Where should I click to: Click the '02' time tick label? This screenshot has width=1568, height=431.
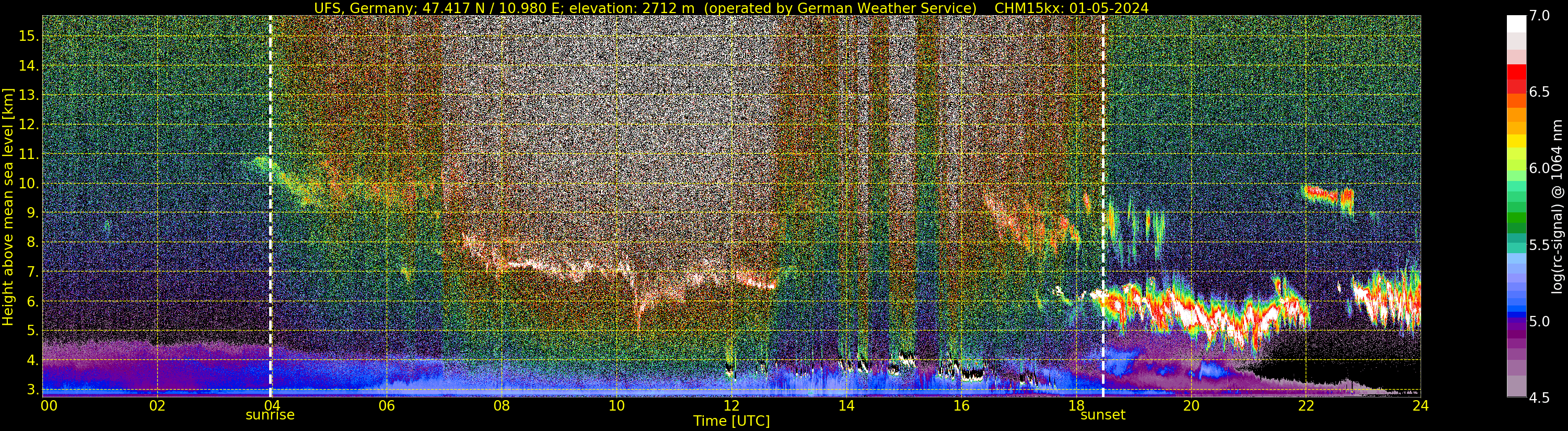point(157,405)
